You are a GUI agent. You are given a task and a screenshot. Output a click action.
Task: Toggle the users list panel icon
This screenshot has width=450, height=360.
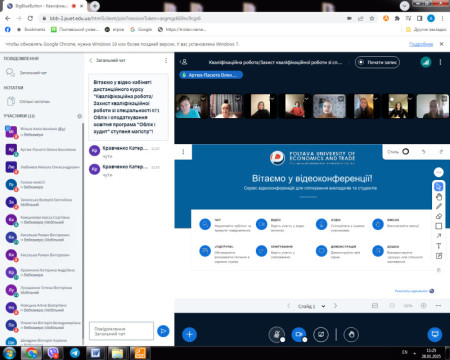click(x=184, y=62)
